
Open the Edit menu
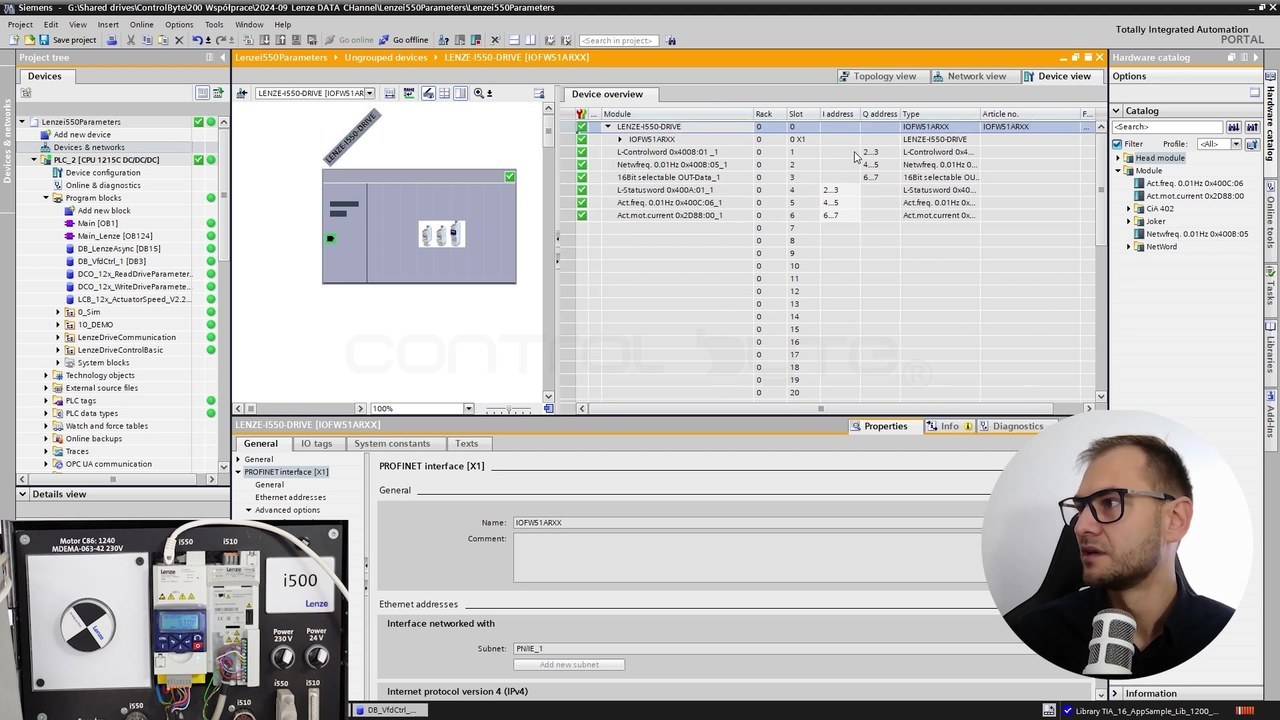(x=50, y=25)
